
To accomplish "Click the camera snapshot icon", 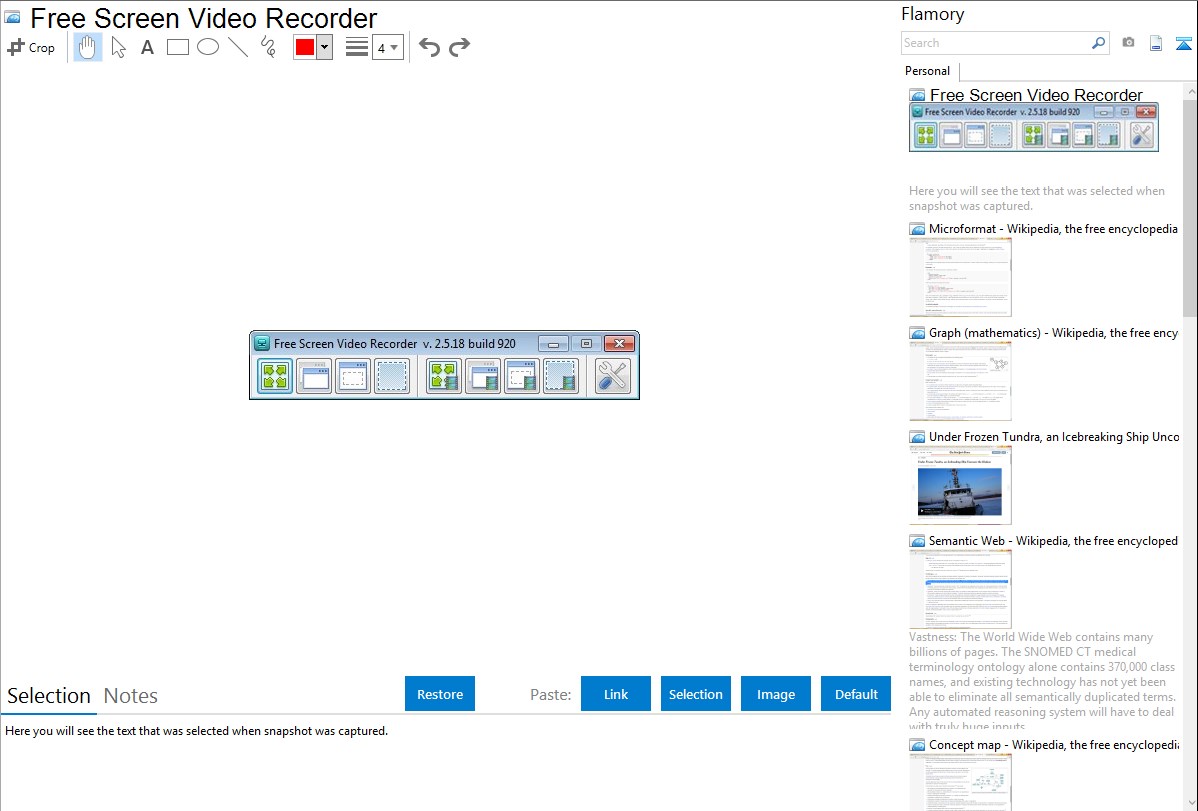I will [x=1128, y=43].
